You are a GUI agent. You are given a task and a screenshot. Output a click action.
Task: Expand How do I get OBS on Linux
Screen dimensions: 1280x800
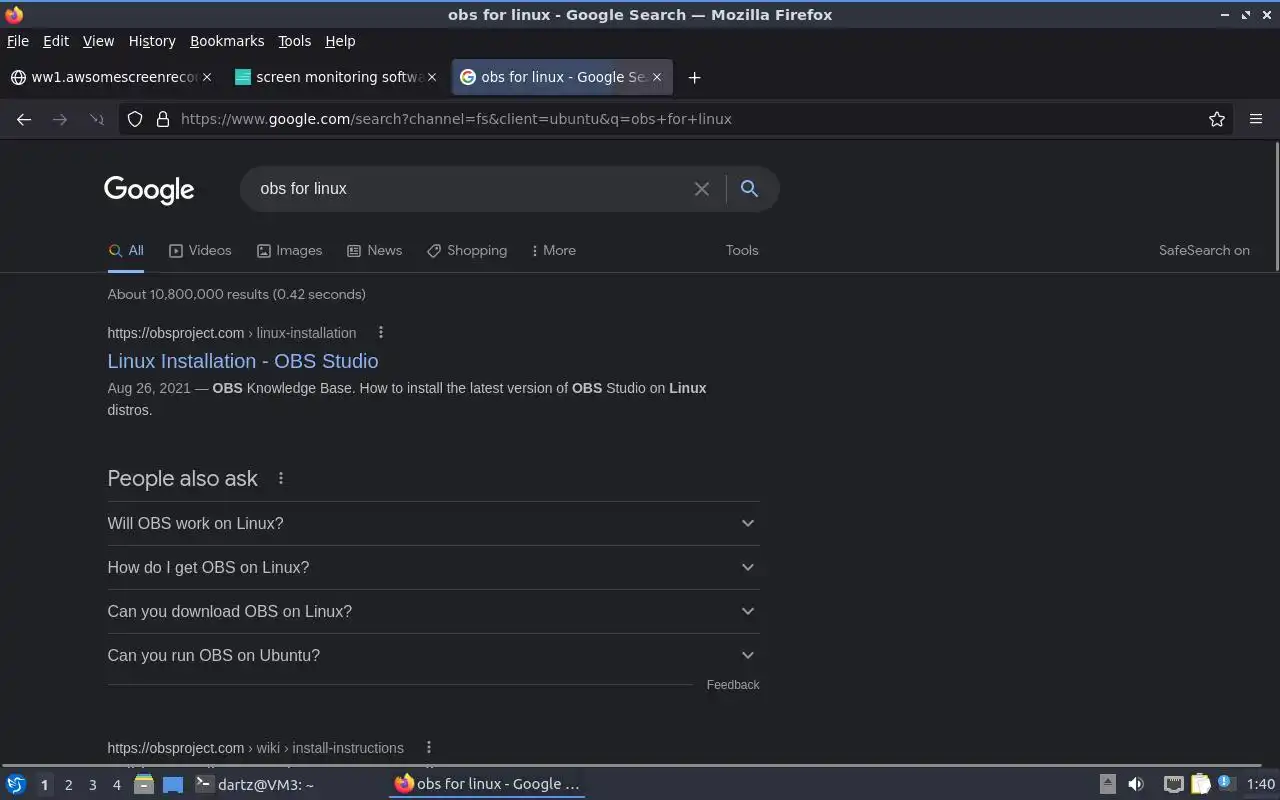coord(433,567)
